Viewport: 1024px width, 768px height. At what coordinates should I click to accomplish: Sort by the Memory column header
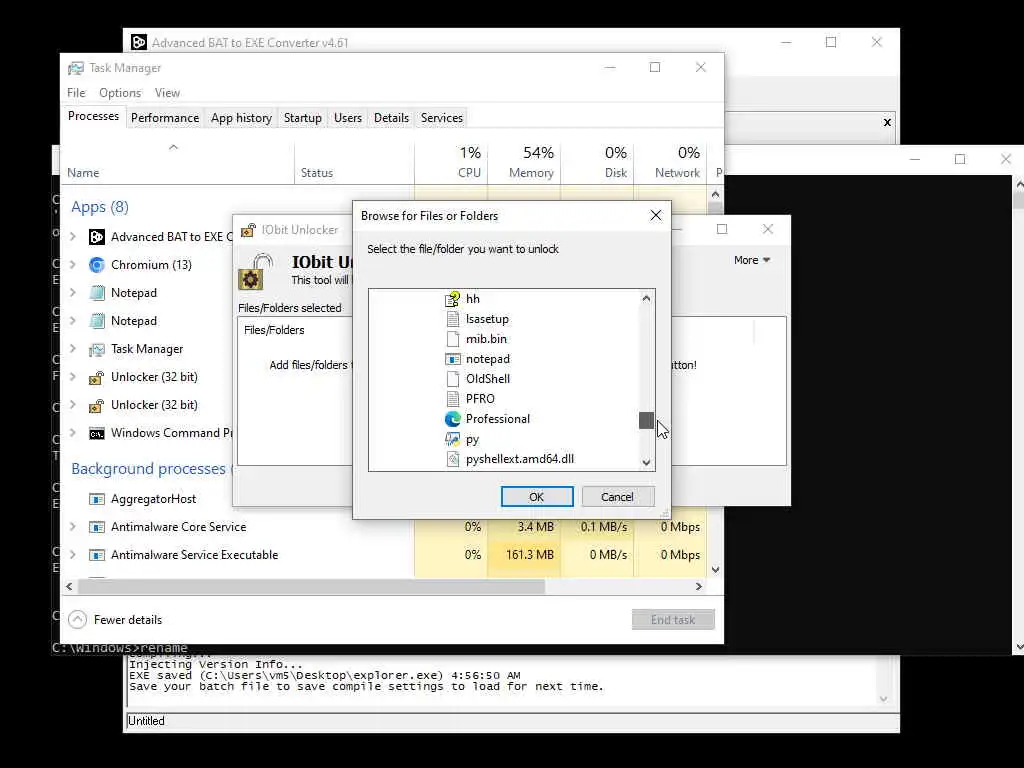(524, 162)
